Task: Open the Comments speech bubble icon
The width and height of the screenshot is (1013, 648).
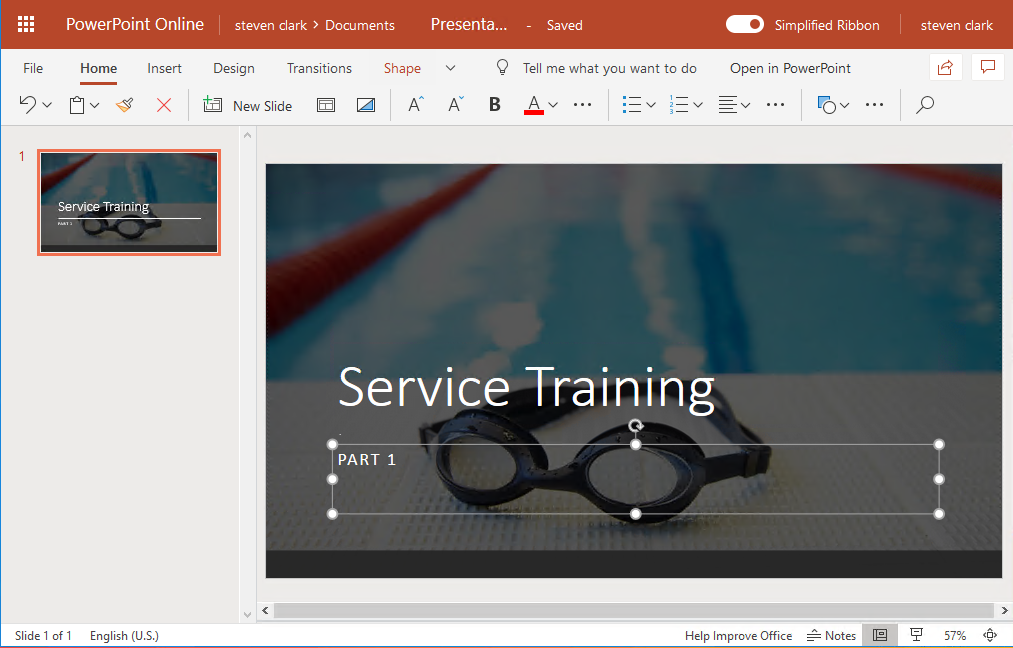Action: point(988,68)
